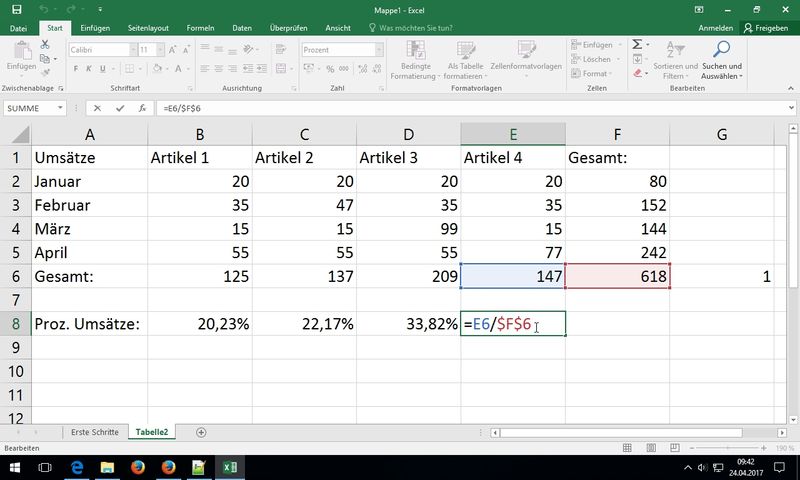Click the red eraser Clear icon
The width and height of the screenshot is (800, 480).
tap(637, 73)
